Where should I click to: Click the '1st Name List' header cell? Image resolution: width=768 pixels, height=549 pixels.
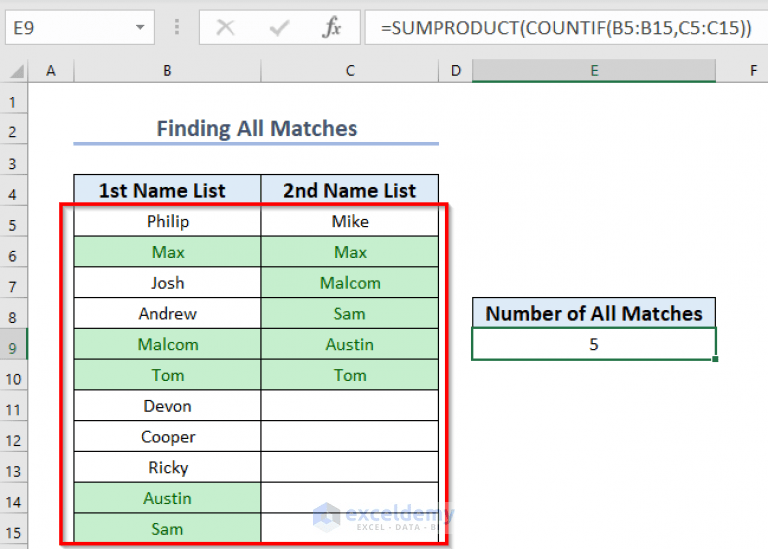click(167, 190)
